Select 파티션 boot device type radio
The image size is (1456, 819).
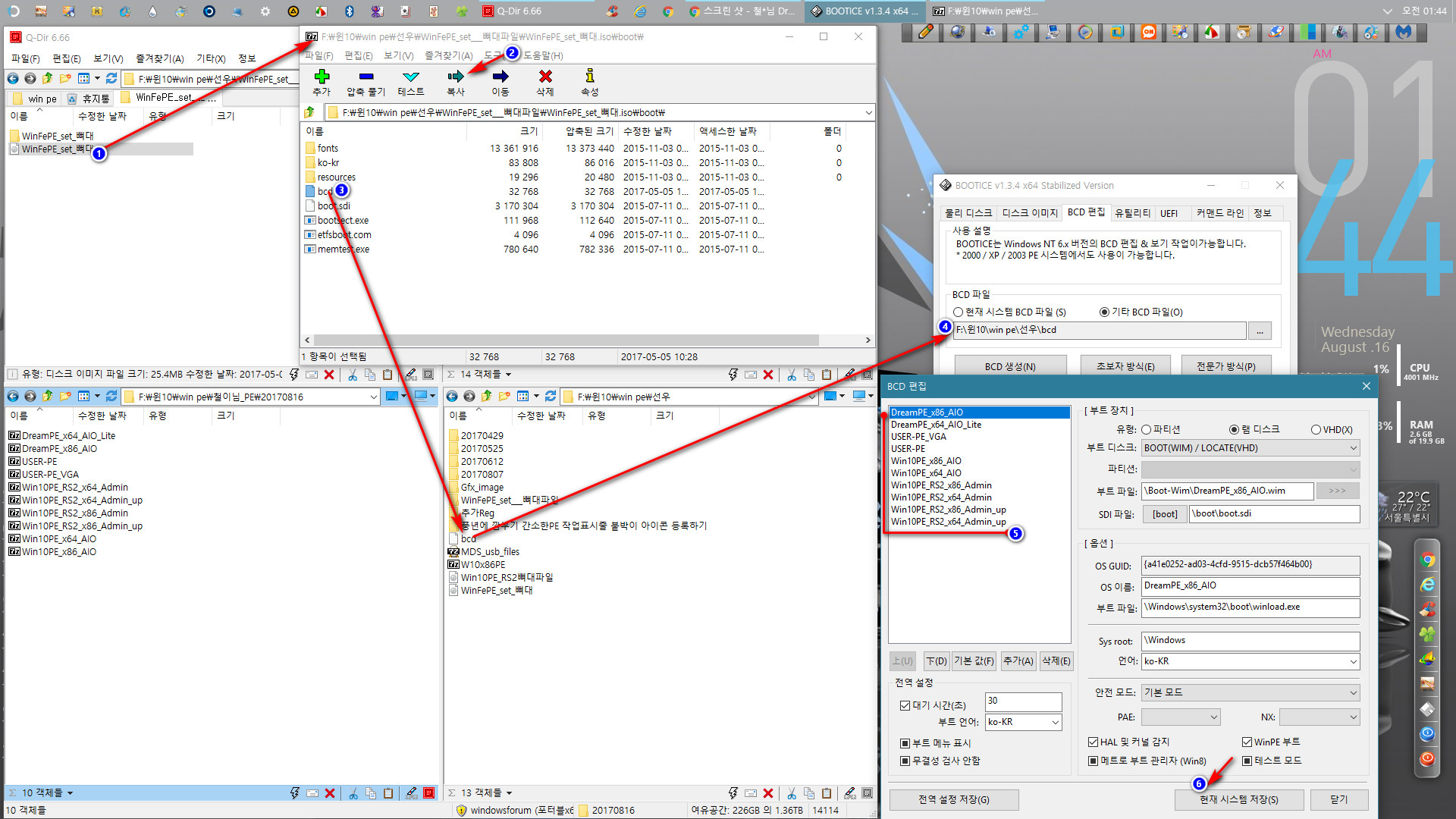click(1147, 429)
